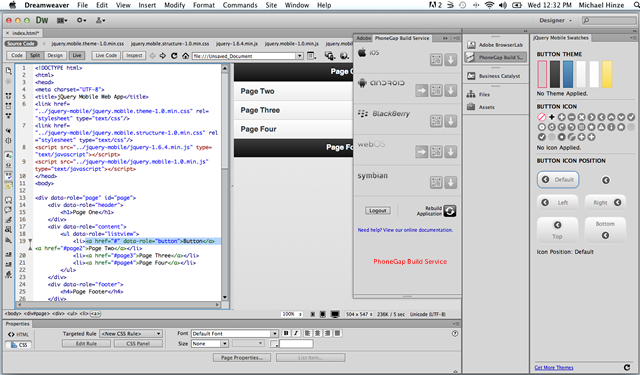The width and height of the screenshot is (640, 375).
Task: Open the Commands menu
Action: (x=240, y=5)
